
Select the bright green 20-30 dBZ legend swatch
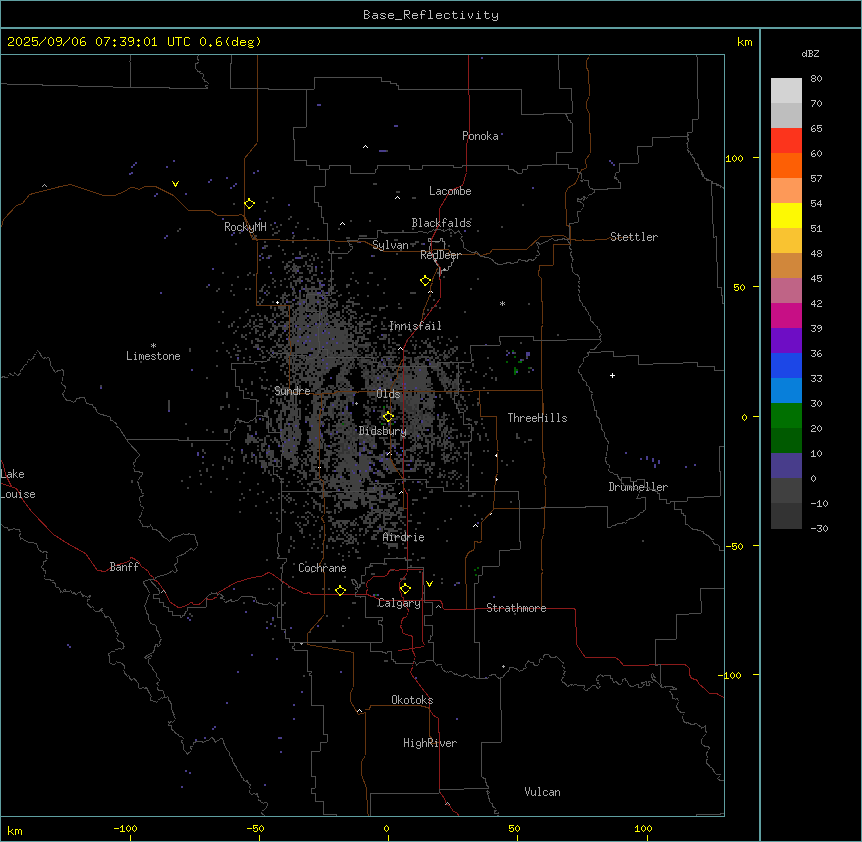[786, 416]
